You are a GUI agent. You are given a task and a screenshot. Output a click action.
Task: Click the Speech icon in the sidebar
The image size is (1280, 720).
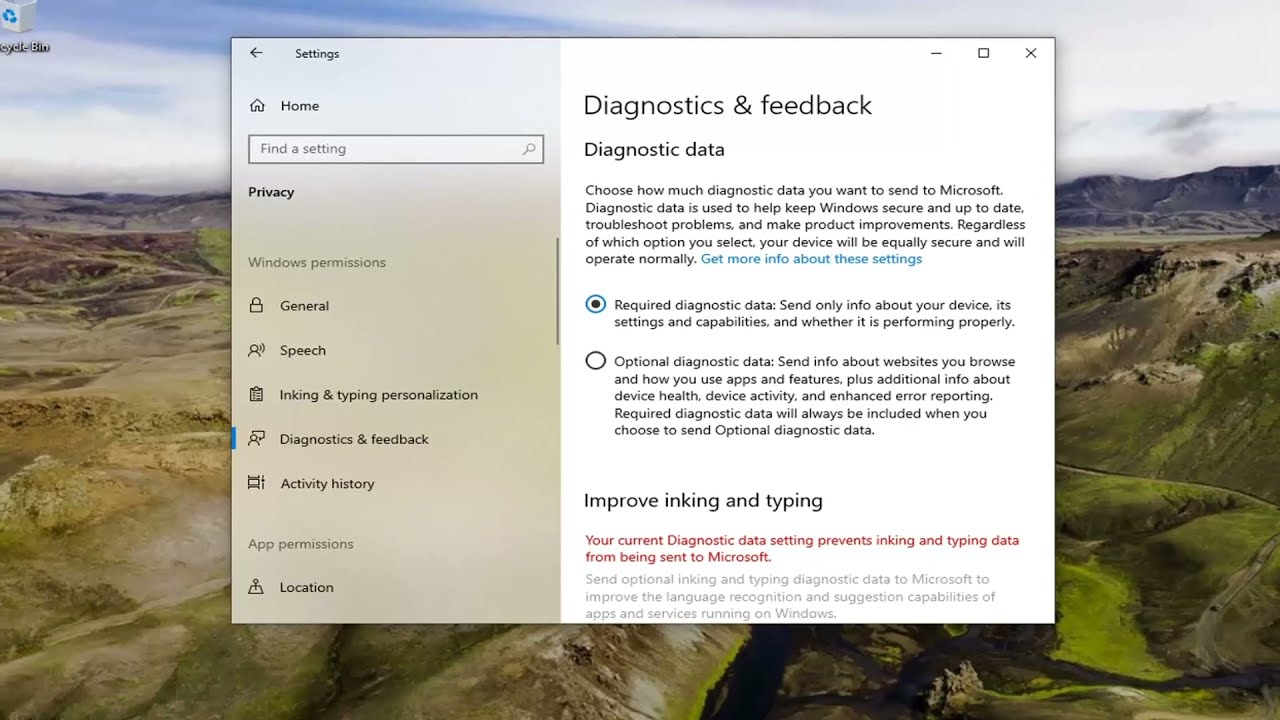(257, 350)
